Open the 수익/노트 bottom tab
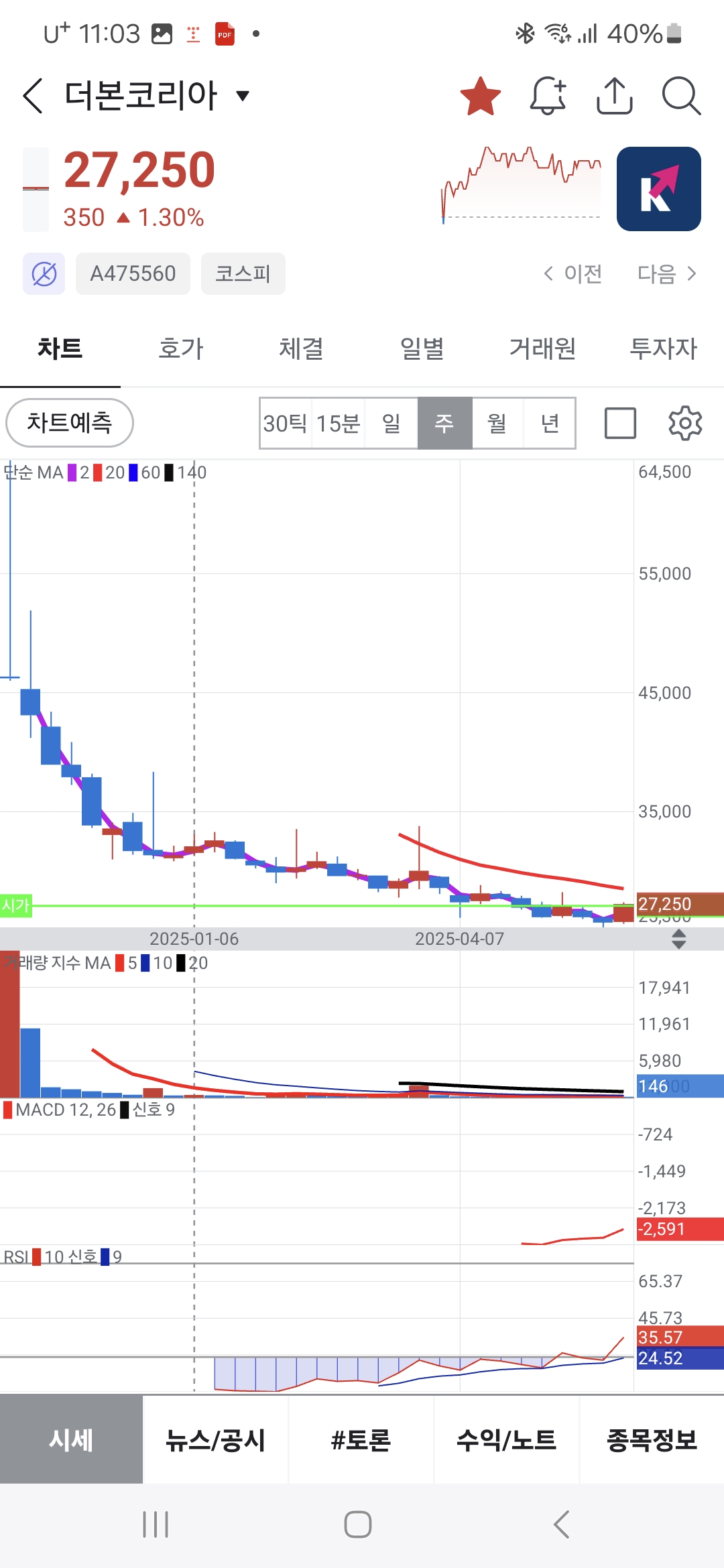The width and height of the screenshot is (724, 1568). click(x=507, y=1439)
